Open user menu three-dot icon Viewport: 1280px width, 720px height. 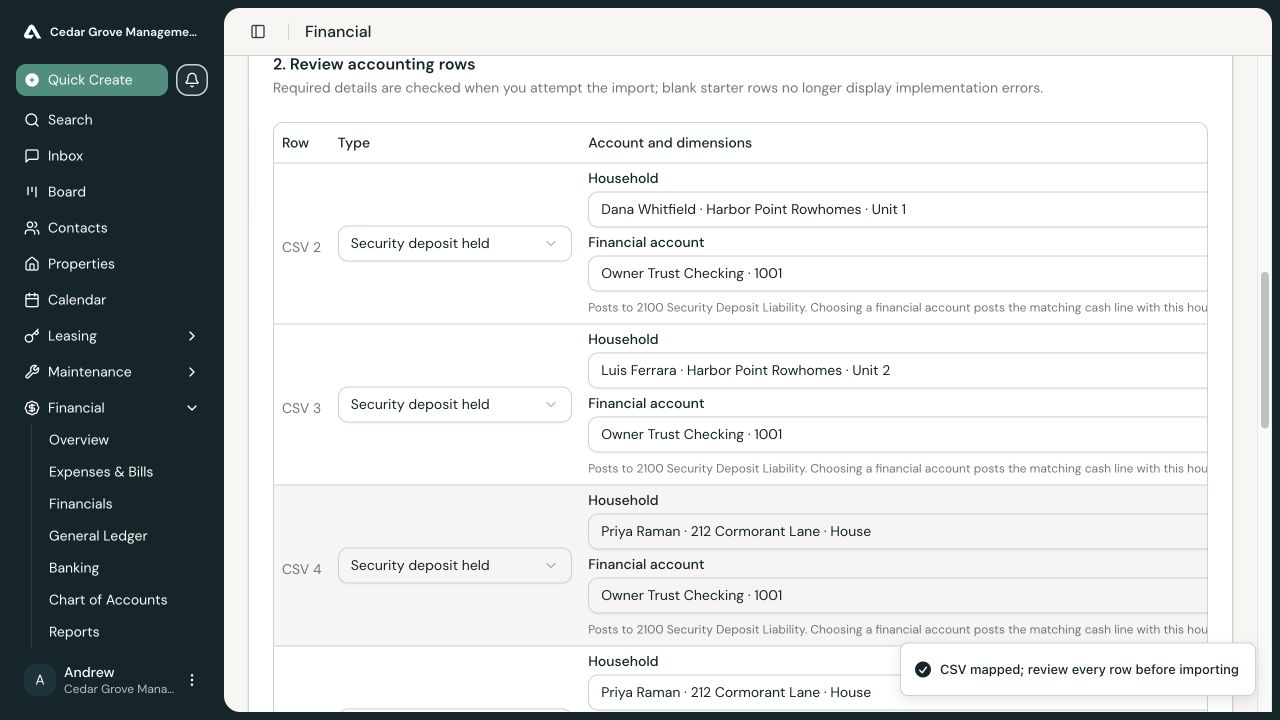coord(192,680)
